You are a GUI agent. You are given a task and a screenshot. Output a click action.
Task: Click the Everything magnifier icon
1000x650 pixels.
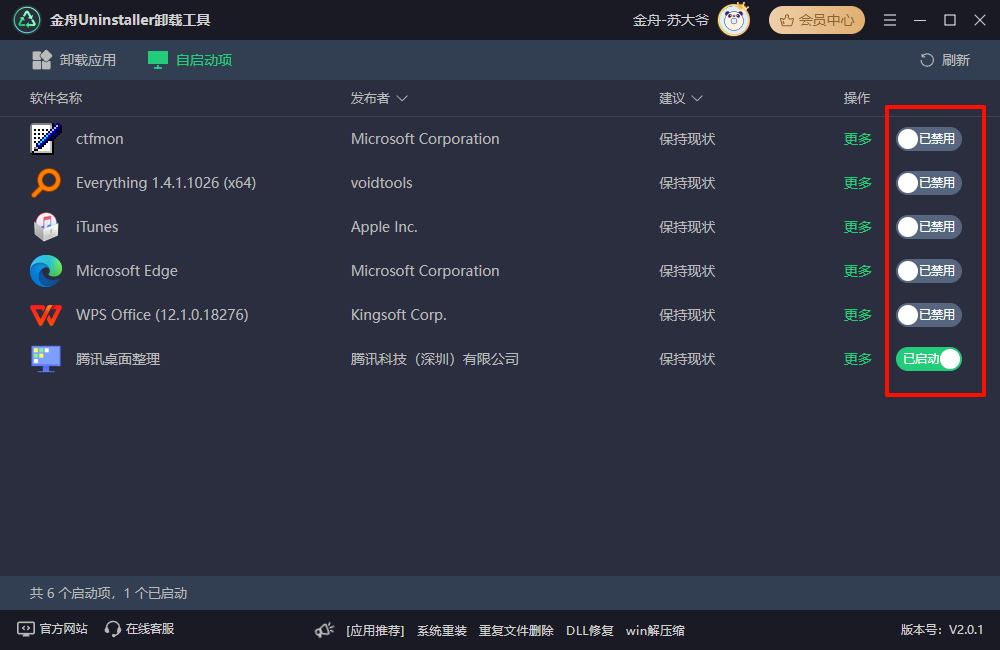46,182
